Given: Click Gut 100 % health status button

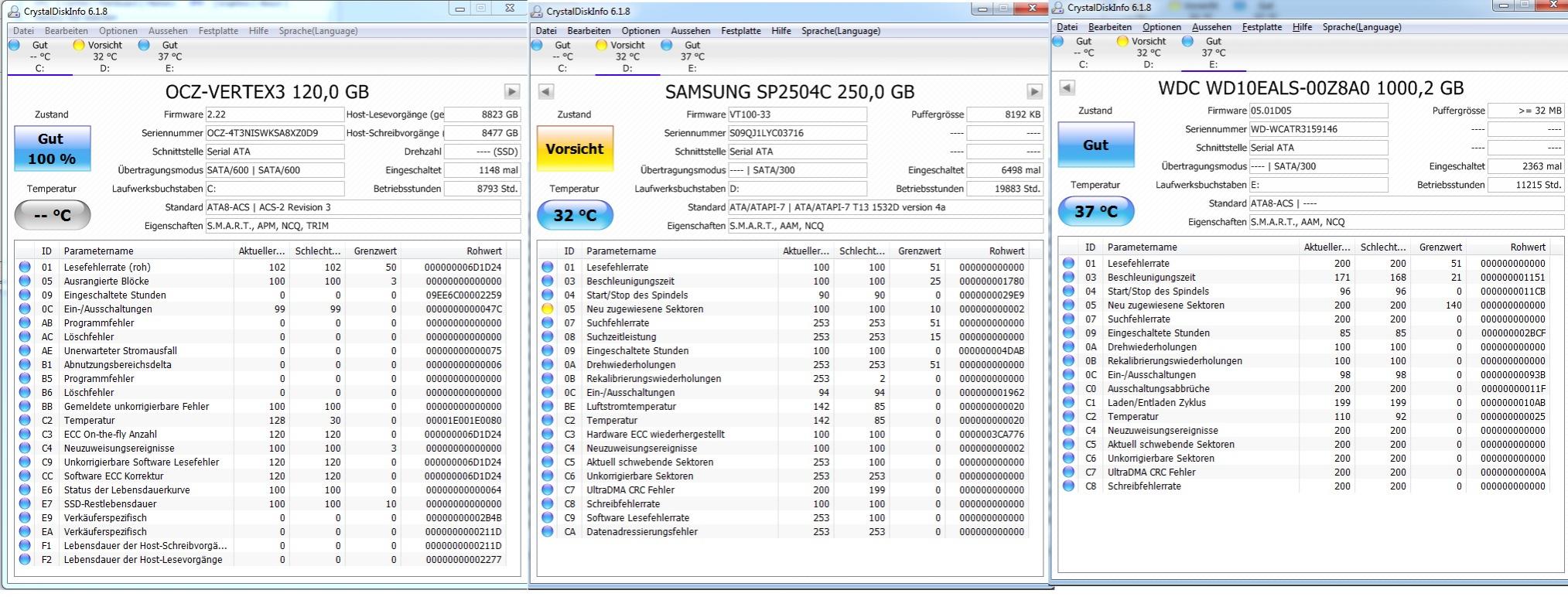Looking at the screenshot, I should tap(52, 148).
